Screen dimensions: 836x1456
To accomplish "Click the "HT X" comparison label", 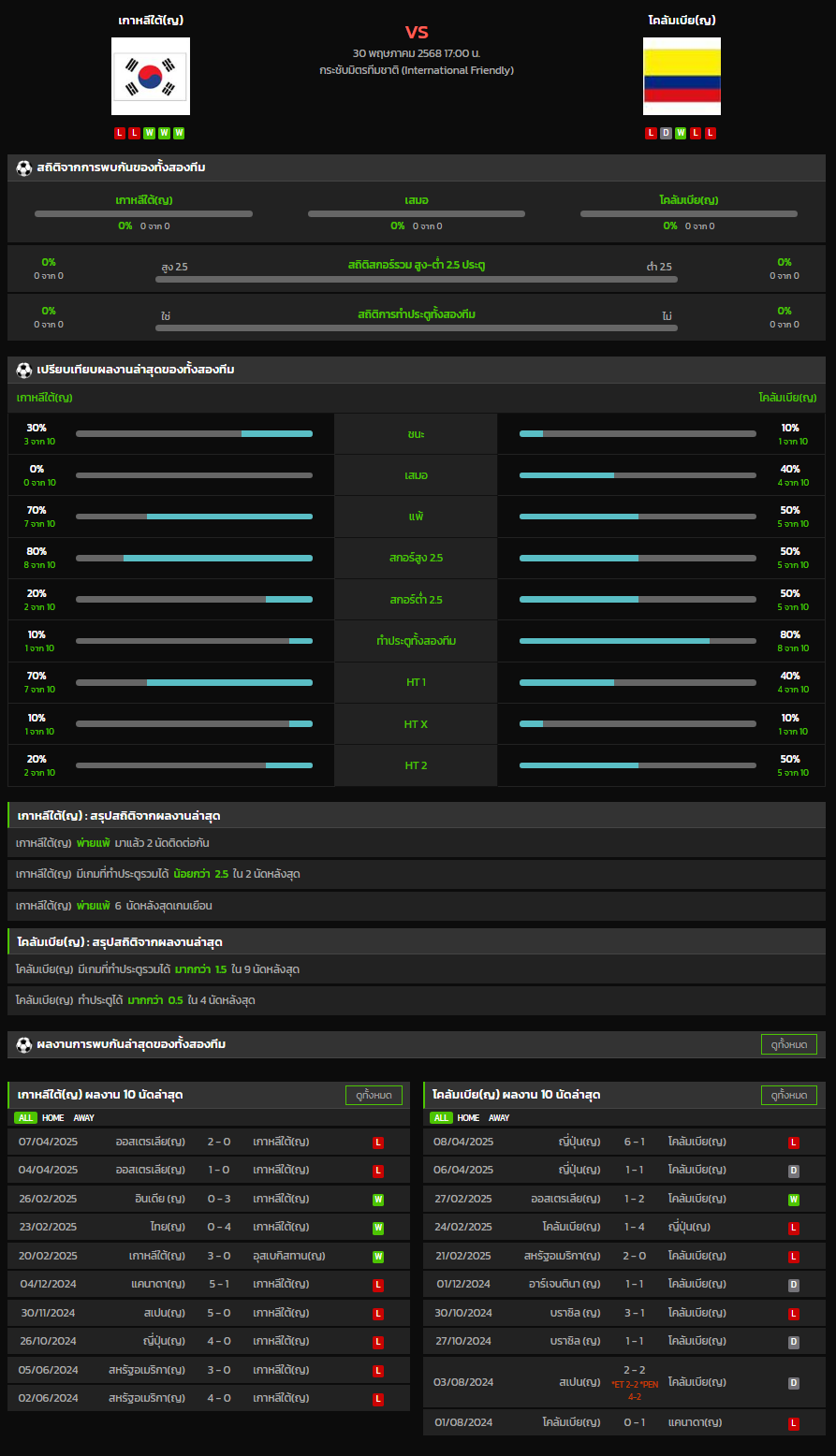I will click(x=416, y=724).
